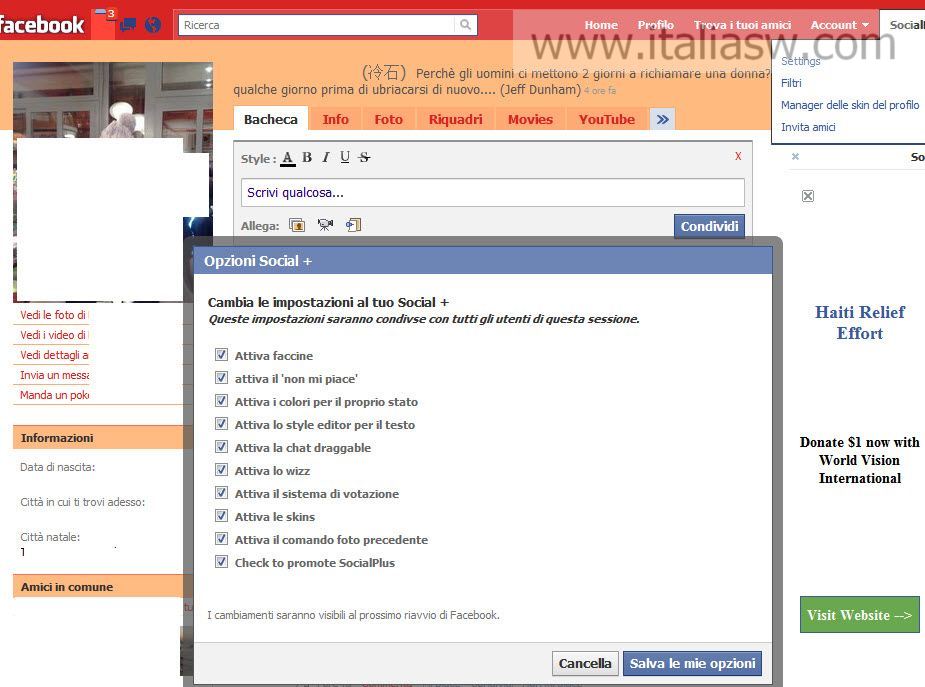Uncheck Check to promote SocialPlus
925x687 pixels.
(221, 561)
